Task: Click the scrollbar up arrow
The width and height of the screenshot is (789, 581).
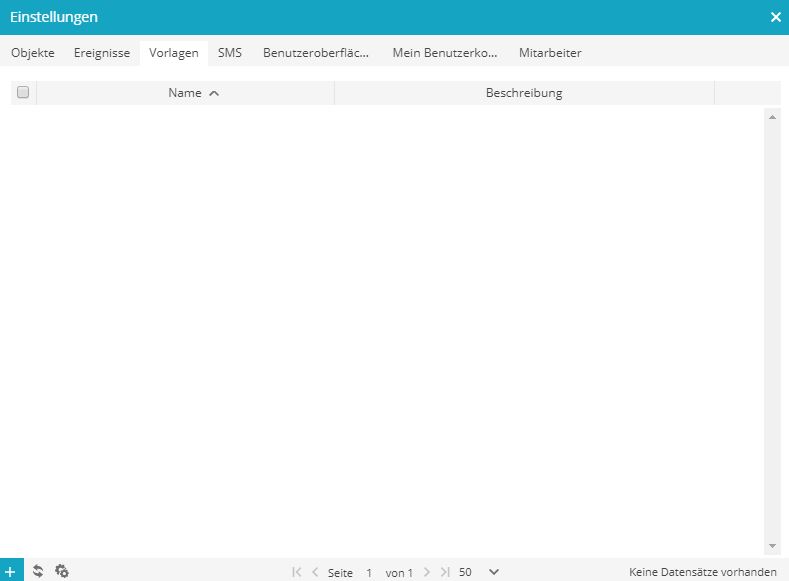Action: pos(772,117)
